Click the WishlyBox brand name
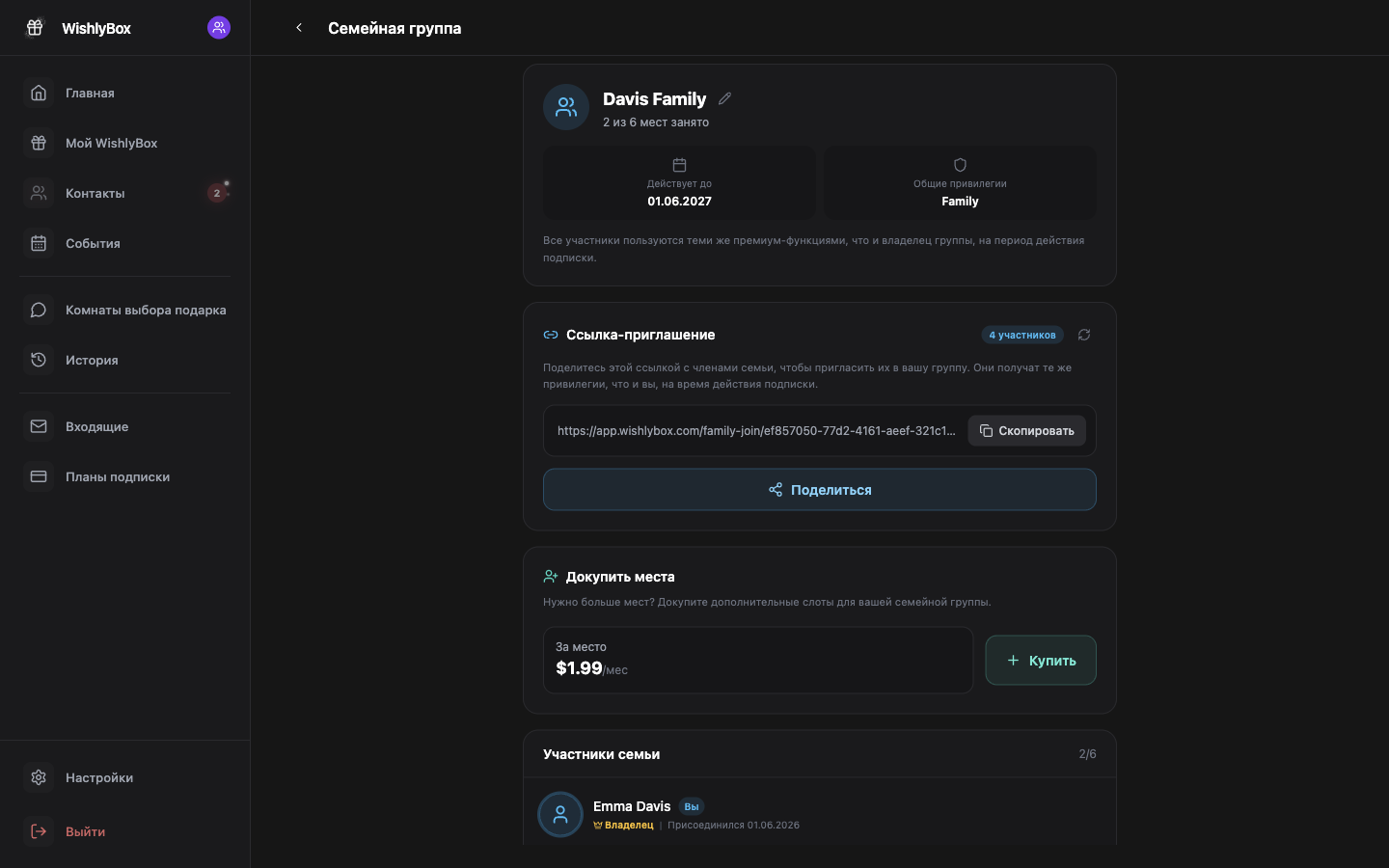Image resolution: width=1389 pixels, height=868 pixels. [x=96, y=28]
